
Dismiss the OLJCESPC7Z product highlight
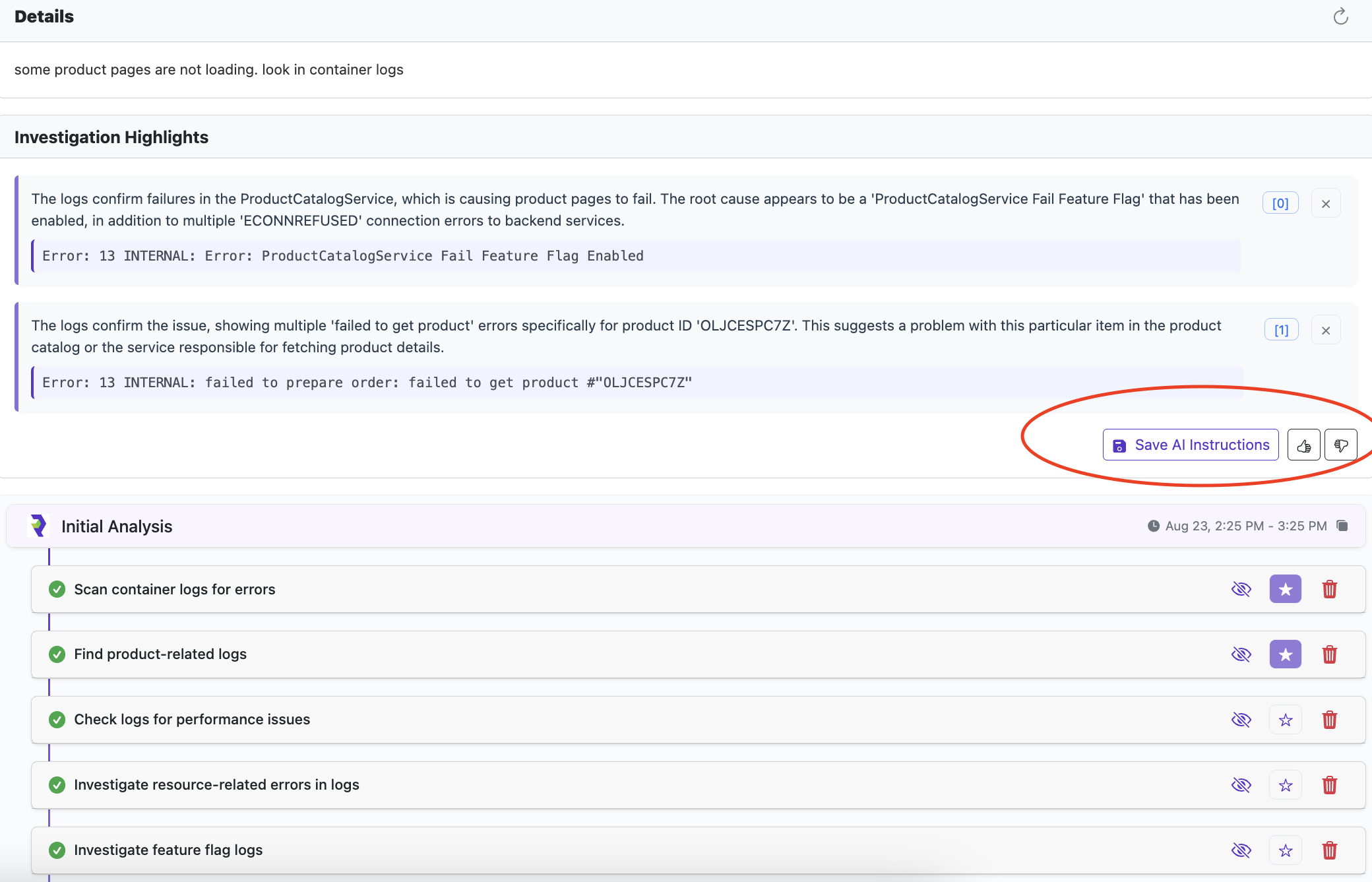click(x=1326, y=331)
